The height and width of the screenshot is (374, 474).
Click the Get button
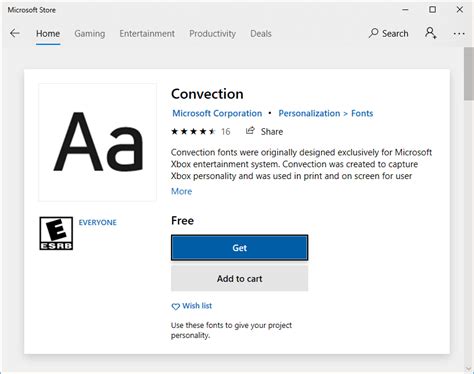point(239,248)
